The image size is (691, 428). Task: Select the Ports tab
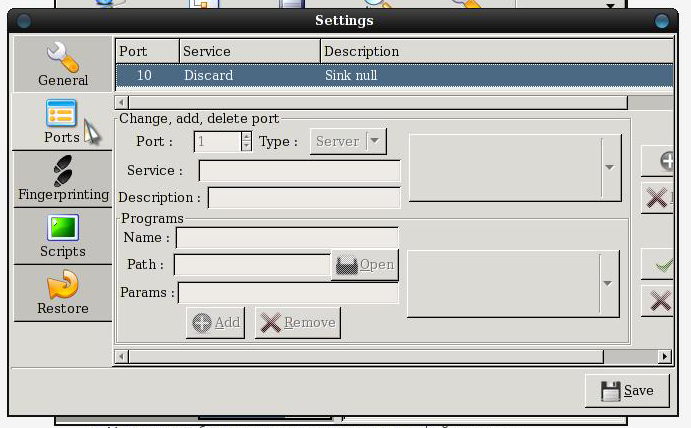63,121
